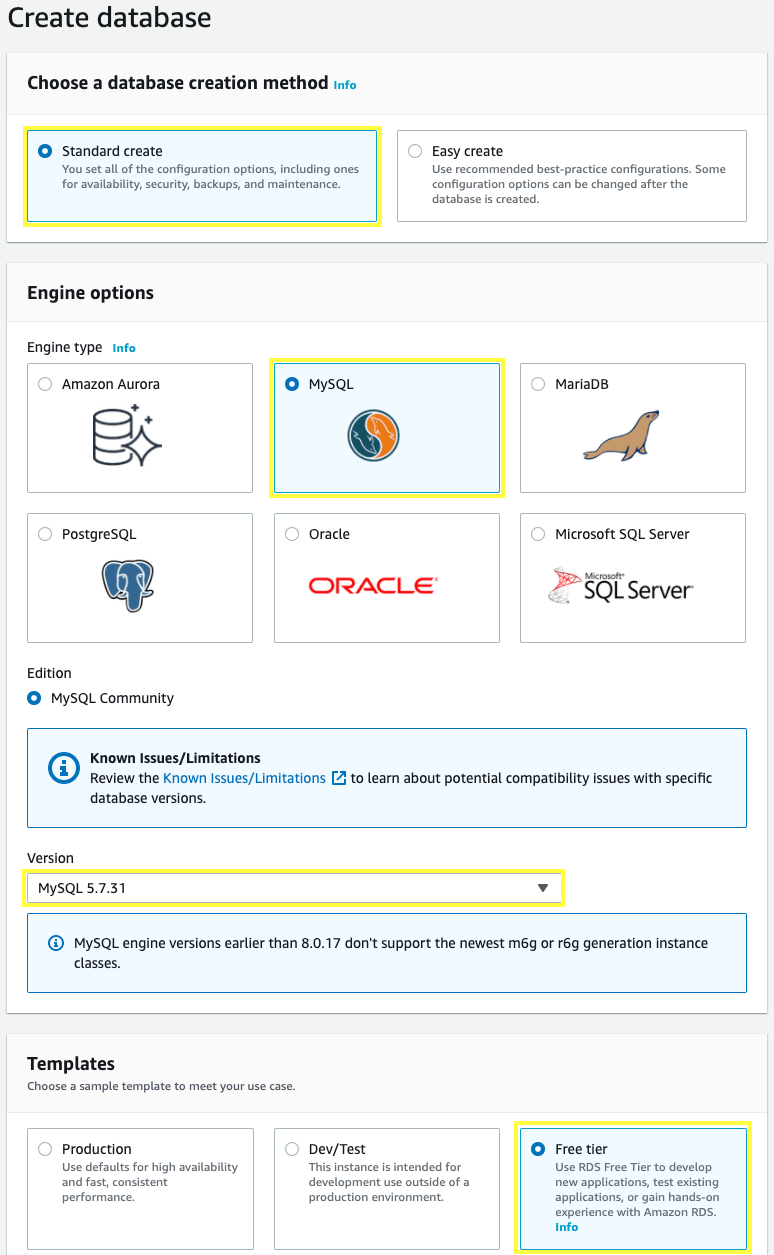774x1255 pixels.
Task: Click the Version dropdown arrow
Action: 543,888
